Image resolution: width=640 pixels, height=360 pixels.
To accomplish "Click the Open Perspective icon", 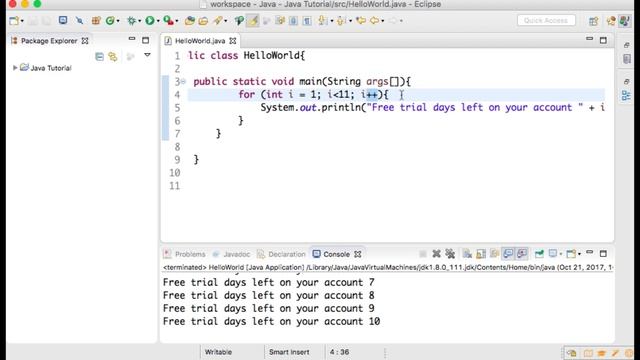I will tap(593, 21).
